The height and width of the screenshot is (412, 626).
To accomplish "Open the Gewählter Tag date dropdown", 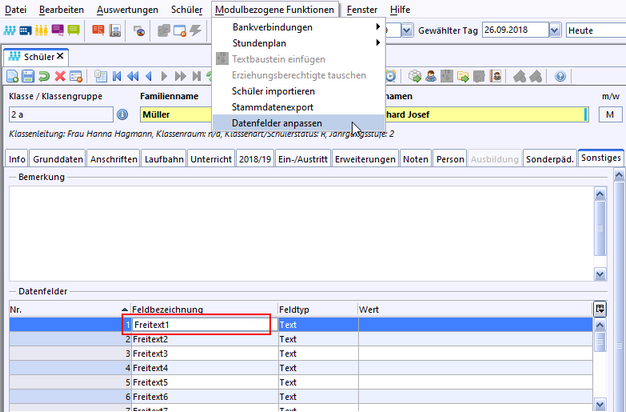I will pos(553,31).
